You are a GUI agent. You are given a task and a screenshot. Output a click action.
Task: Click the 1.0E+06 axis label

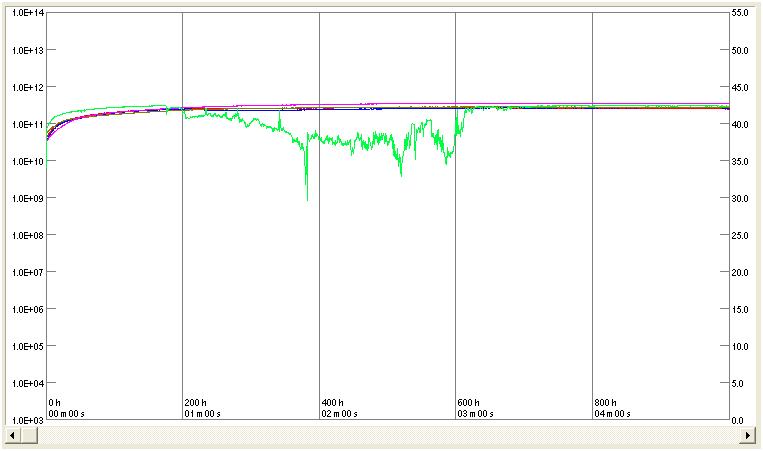[x=28, y=309]
